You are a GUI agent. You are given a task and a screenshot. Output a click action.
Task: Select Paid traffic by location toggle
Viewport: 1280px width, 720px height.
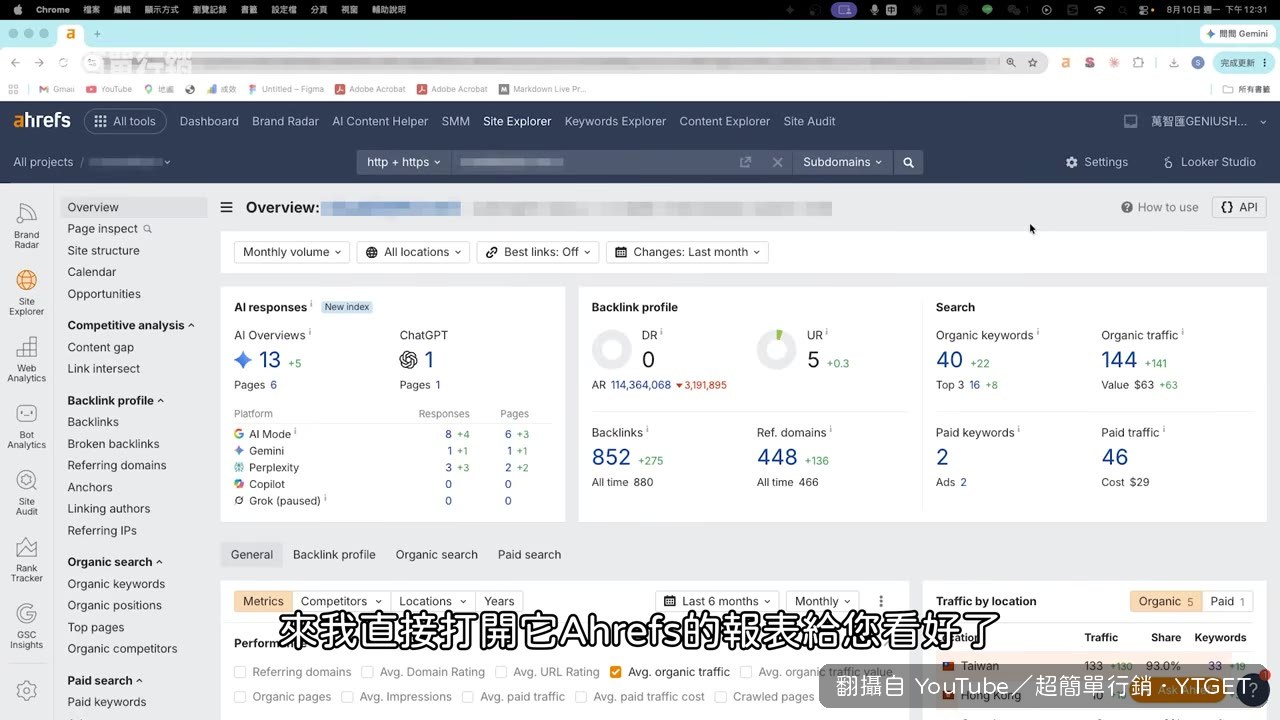(x=1228, y=601)
